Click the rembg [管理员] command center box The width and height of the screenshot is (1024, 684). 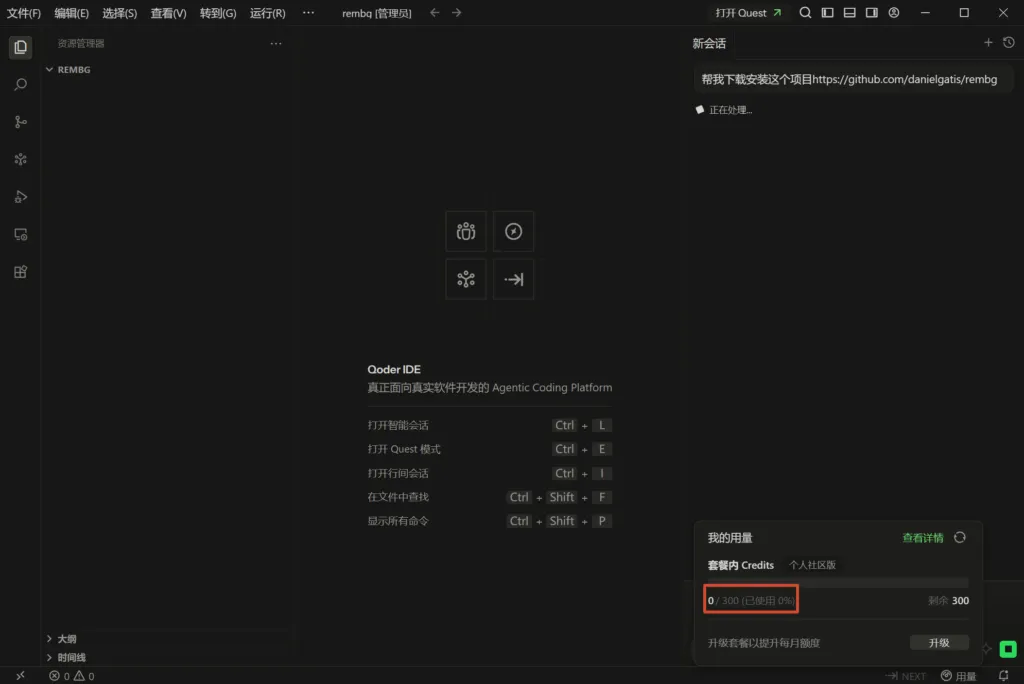click(377, 13)
